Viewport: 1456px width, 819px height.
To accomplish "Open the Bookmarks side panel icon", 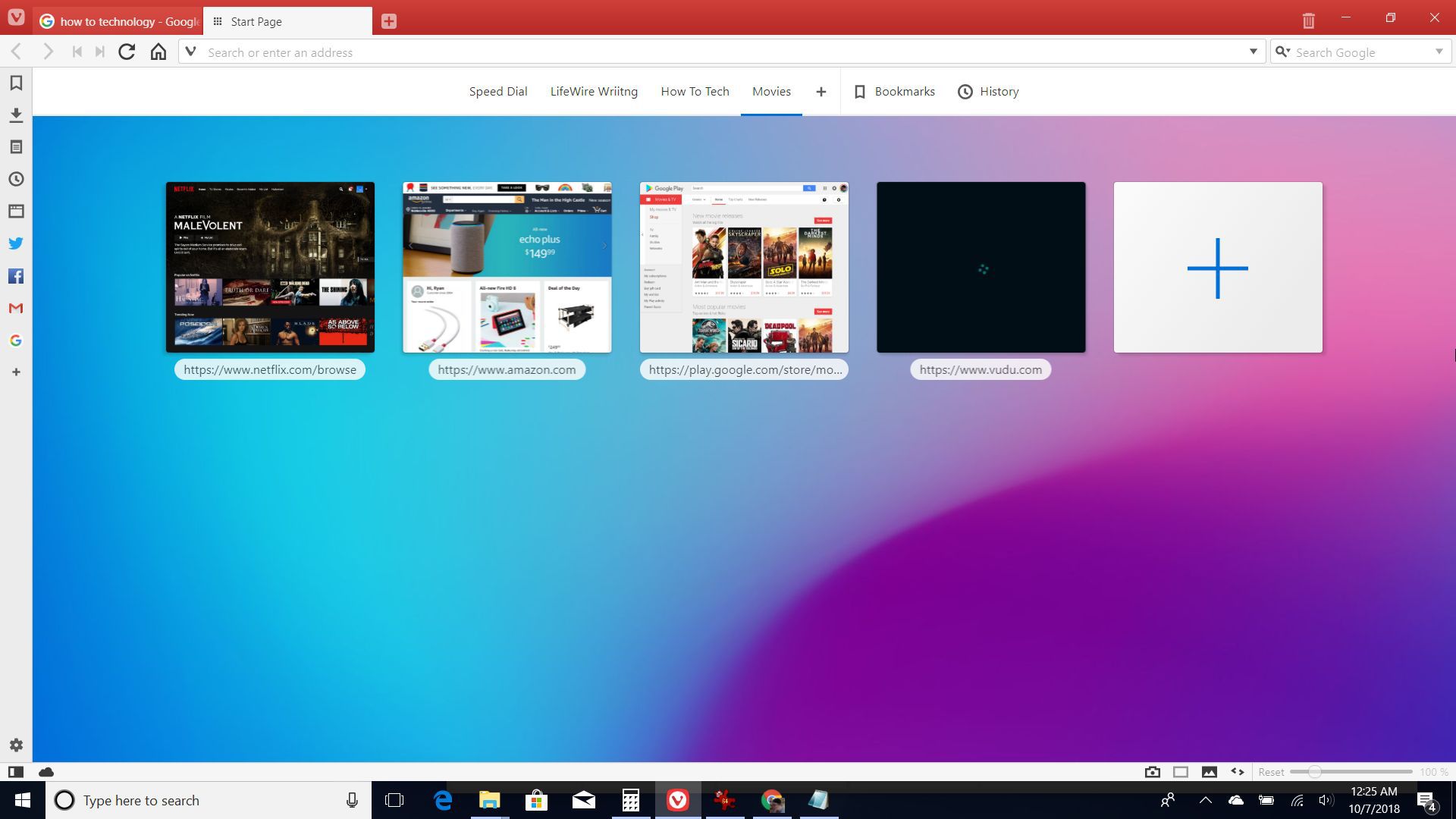I will [16, 83].
